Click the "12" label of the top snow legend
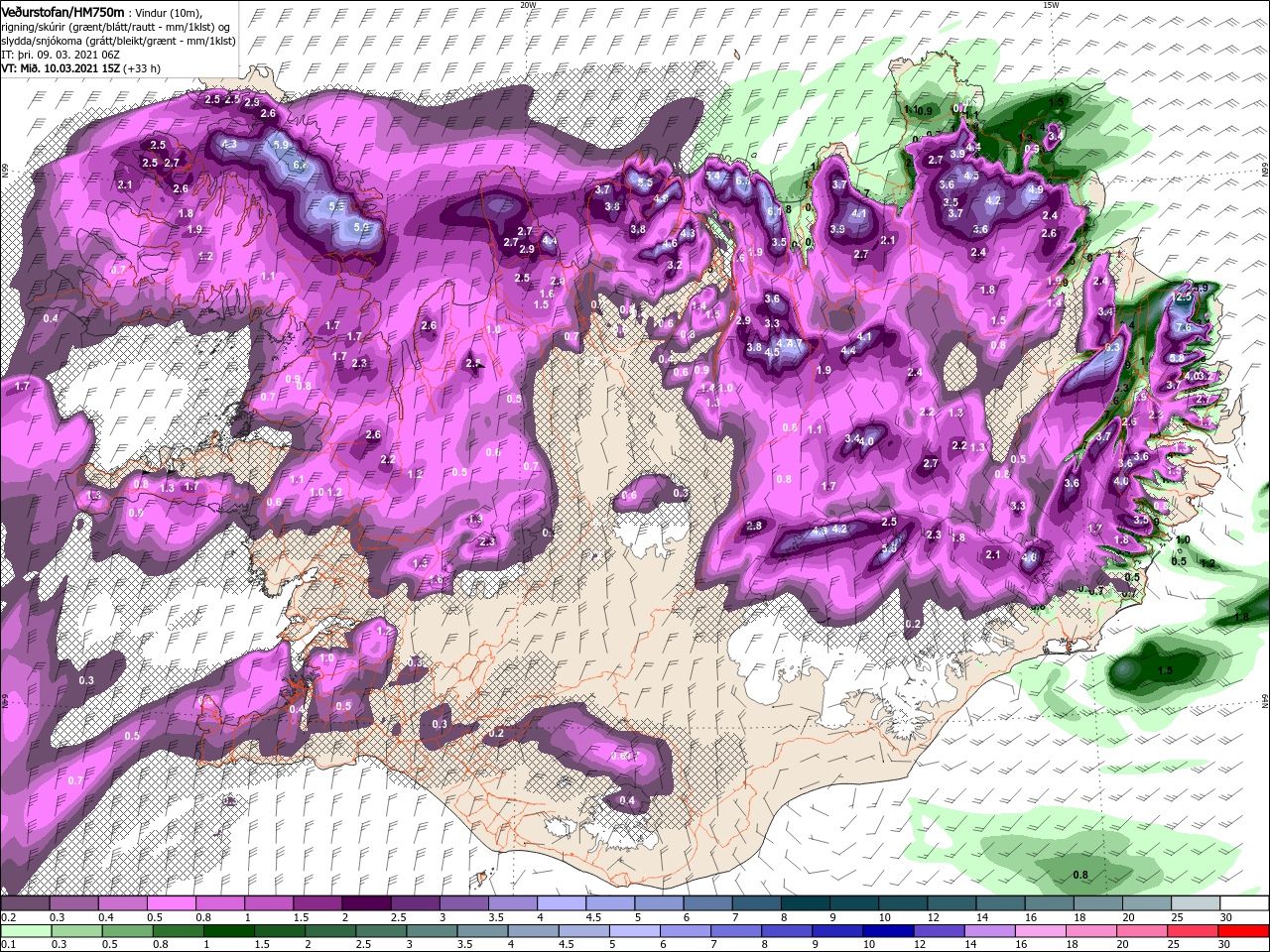1270x952 pixels. [x=935, y=917]
